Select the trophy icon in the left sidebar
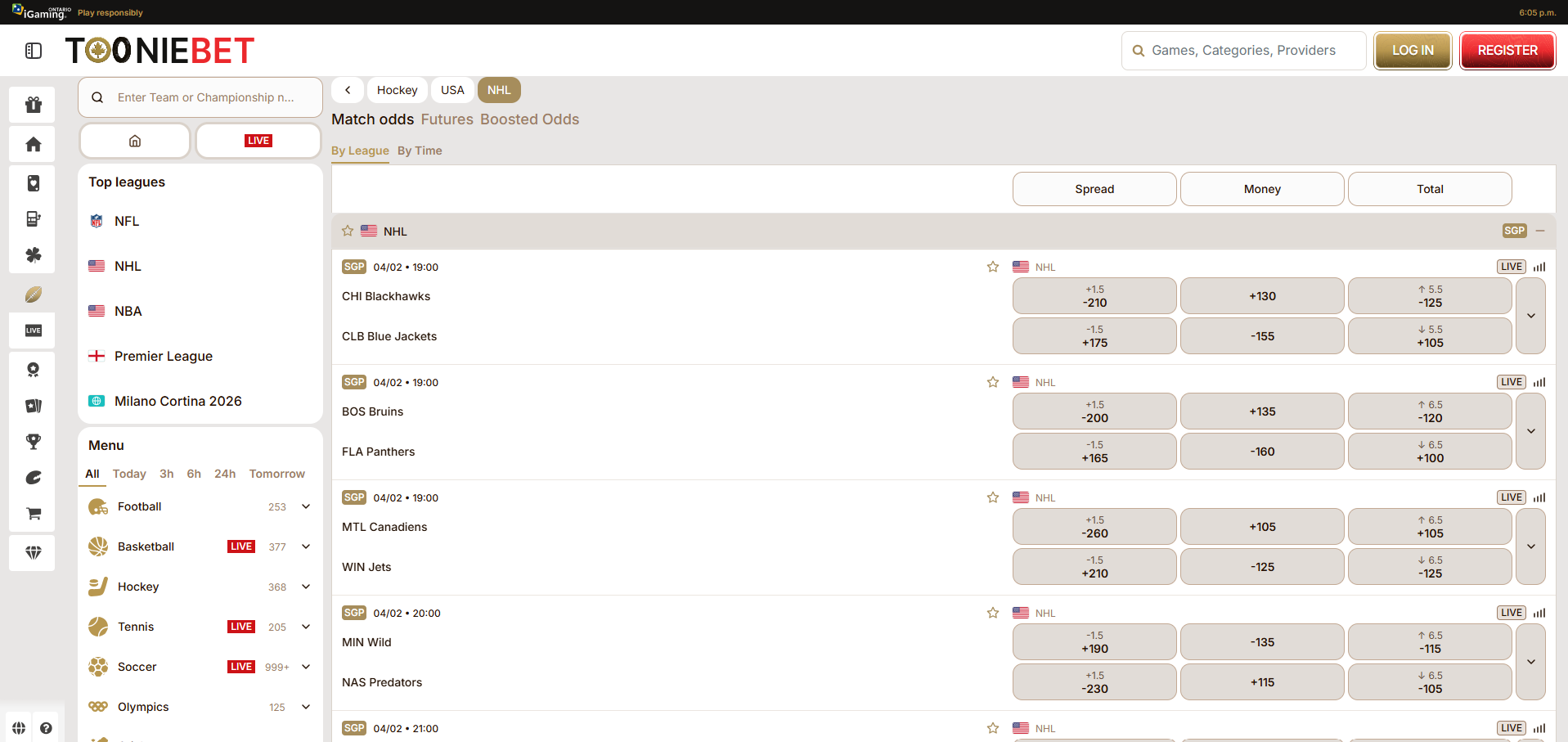The height and width of the screenshot is (742, 1568). click(32, 442)
